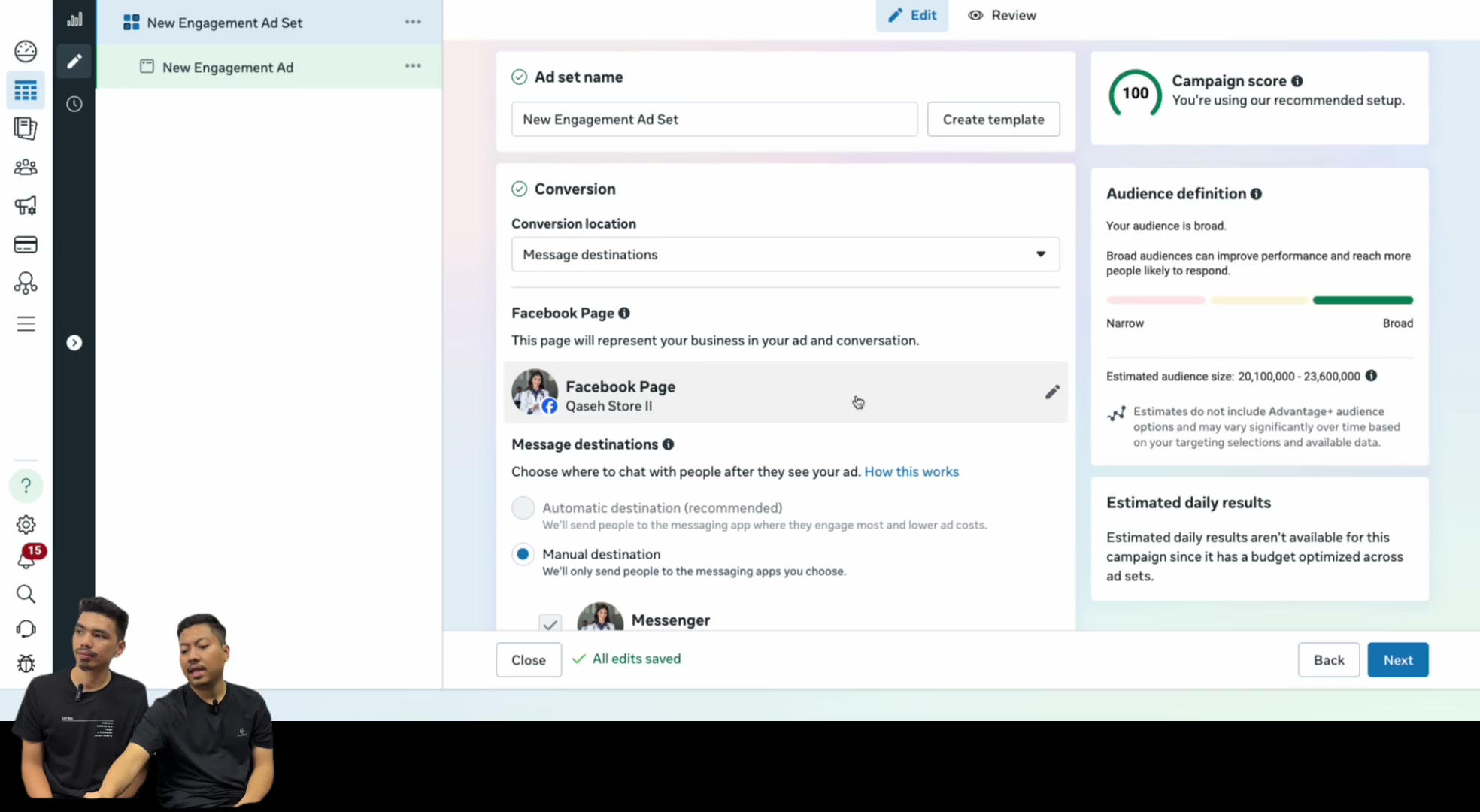1480x812 pixels.
Task: Open options menu for New Engagement Ad Set
Action: (x=413, y=22)
